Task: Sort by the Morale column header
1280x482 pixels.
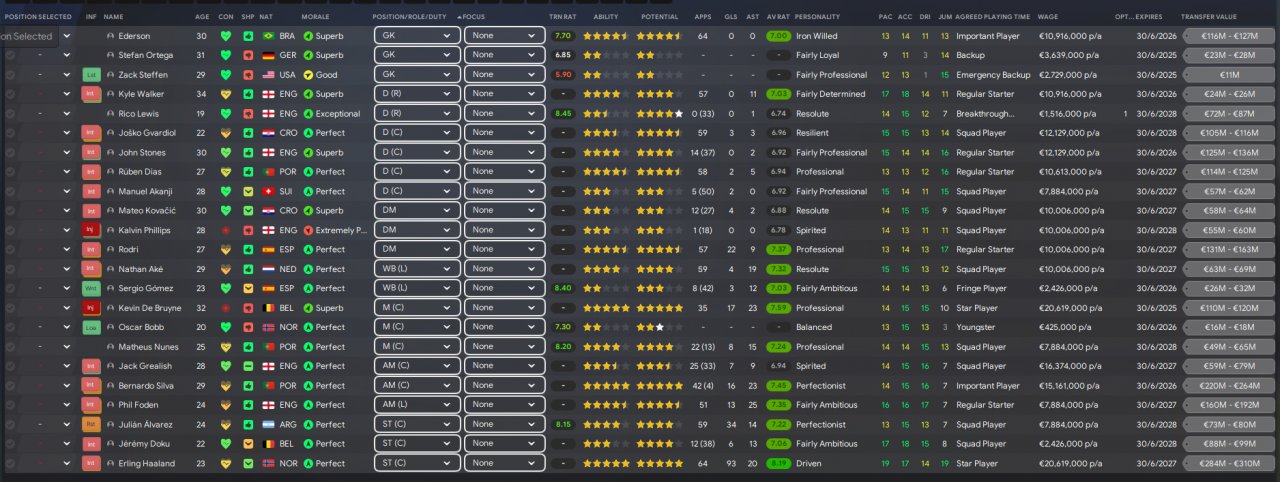Action: tap(316, 17)
